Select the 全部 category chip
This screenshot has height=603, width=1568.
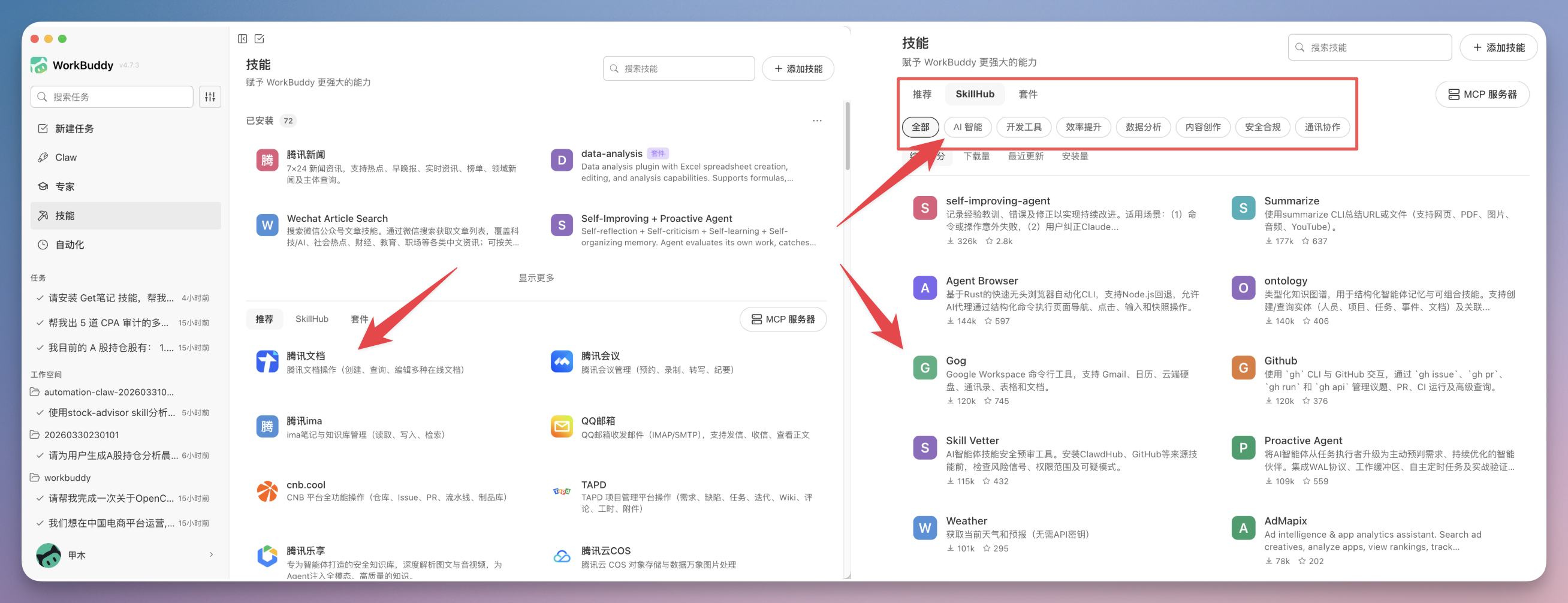(919, 127)
